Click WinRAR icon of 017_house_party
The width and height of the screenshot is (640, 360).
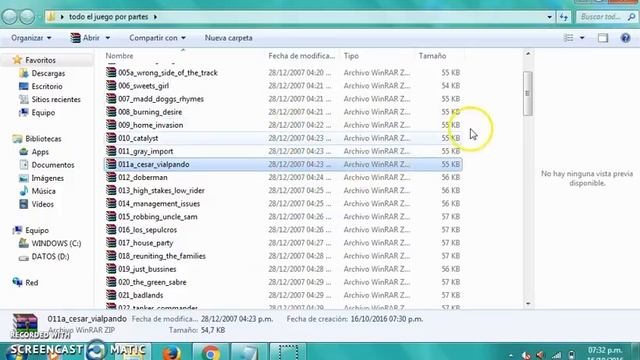111,243
